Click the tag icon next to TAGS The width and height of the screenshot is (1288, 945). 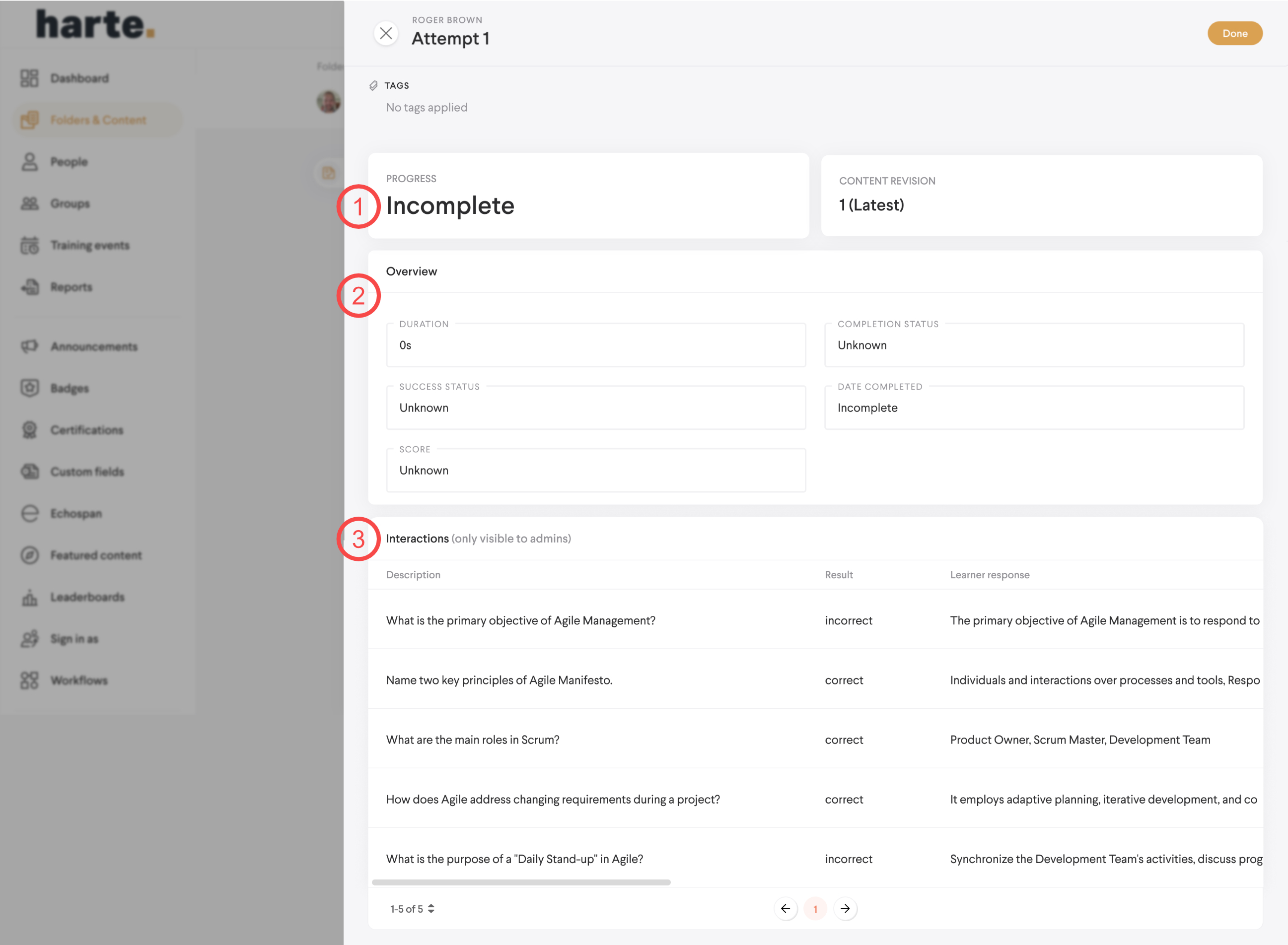[373, 86]
